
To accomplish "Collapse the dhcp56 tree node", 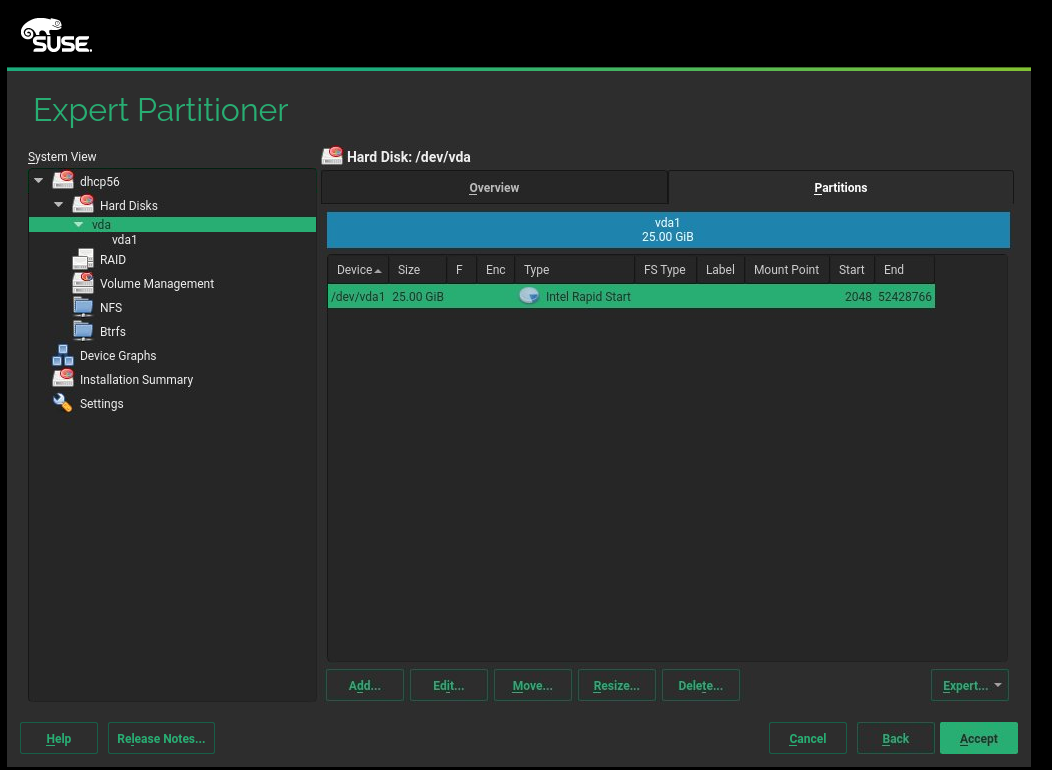I will 39,181.
